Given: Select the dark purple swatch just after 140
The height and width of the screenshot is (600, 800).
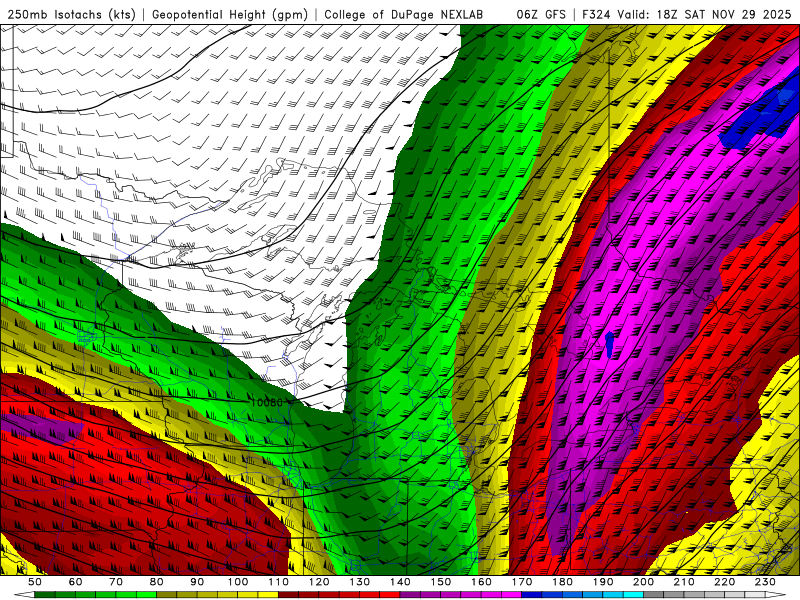Looking at the screenshot, I should click(410, 594).
